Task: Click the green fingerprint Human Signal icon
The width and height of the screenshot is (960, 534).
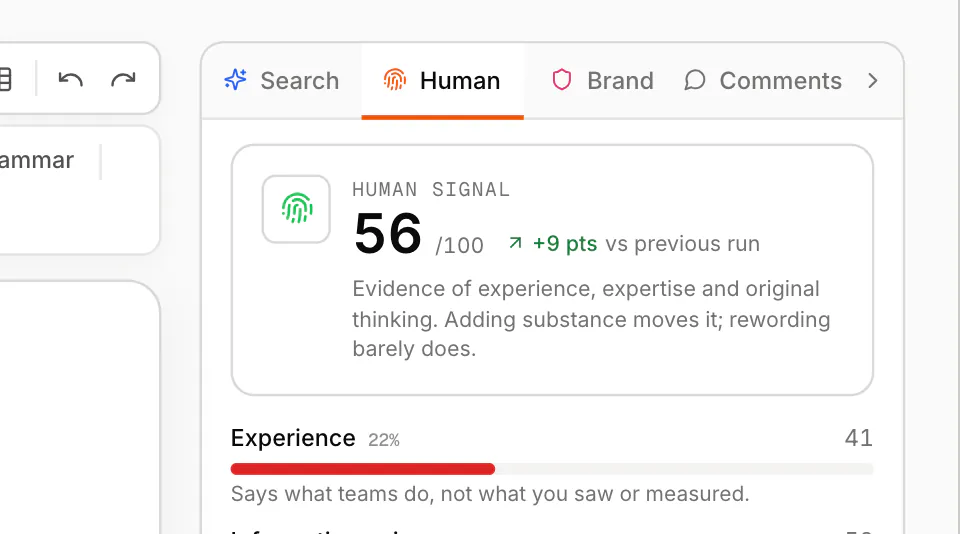Action: (x=296, y=209)
